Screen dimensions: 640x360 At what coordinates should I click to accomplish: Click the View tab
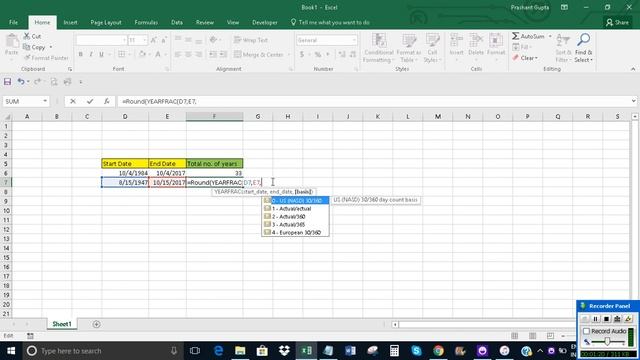[233, 22]
